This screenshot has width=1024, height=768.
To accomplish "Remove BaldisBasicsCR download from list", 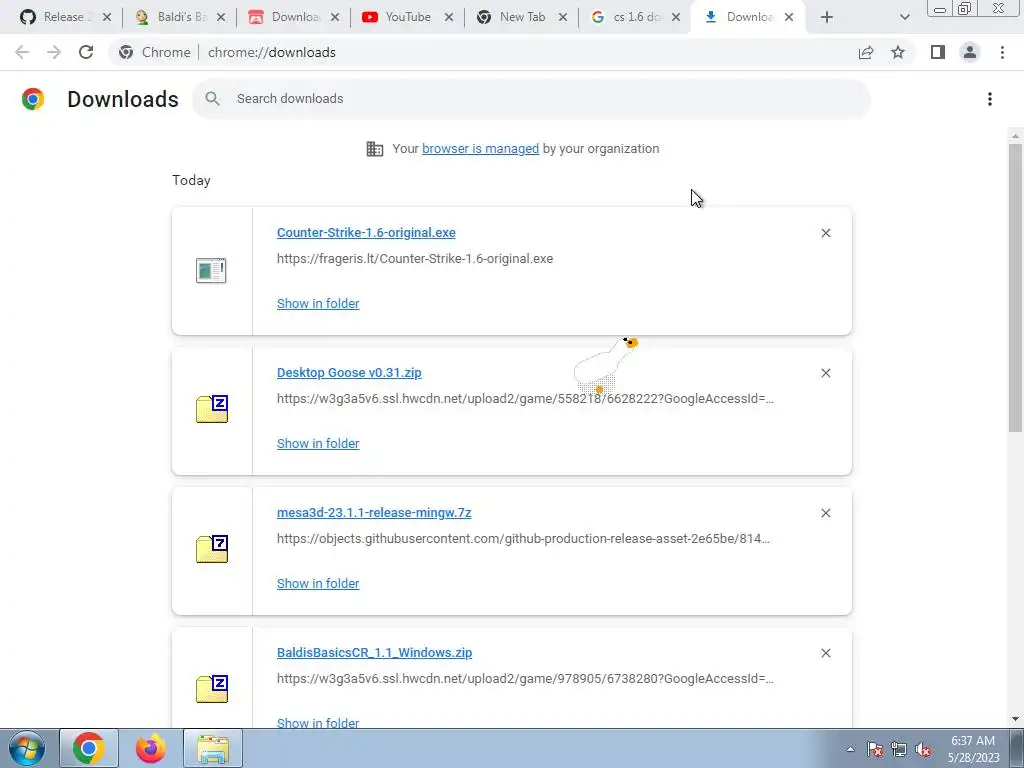I will [825, 653].
